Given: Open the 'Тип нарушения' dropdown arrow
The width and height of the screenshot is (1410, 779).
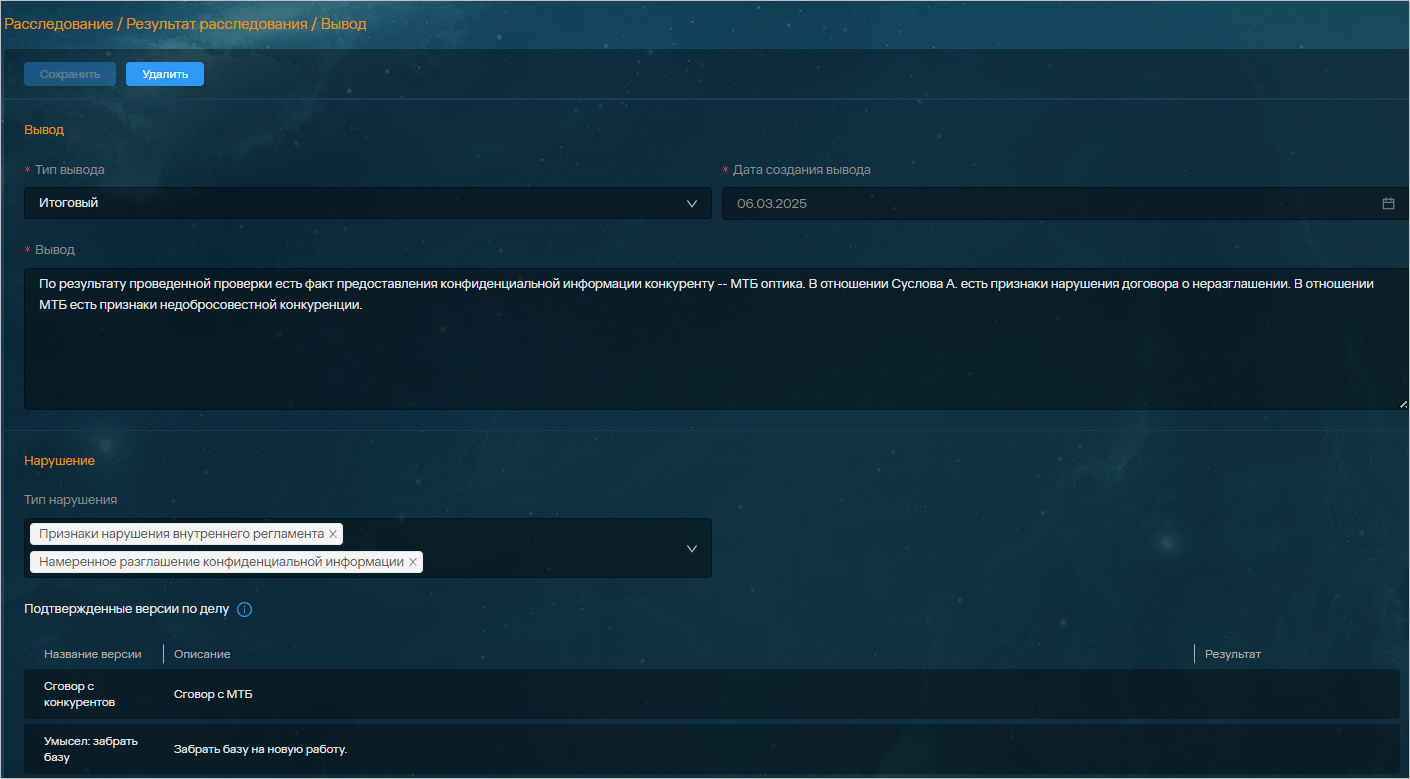Looking at the screenshot, I should click(x=692, y=548).
